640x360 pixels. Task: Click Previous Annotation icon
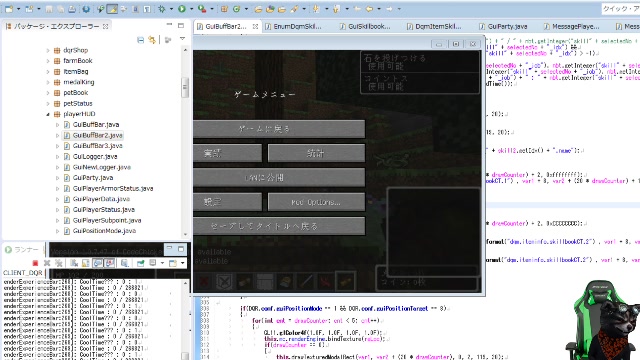point(336,9)
